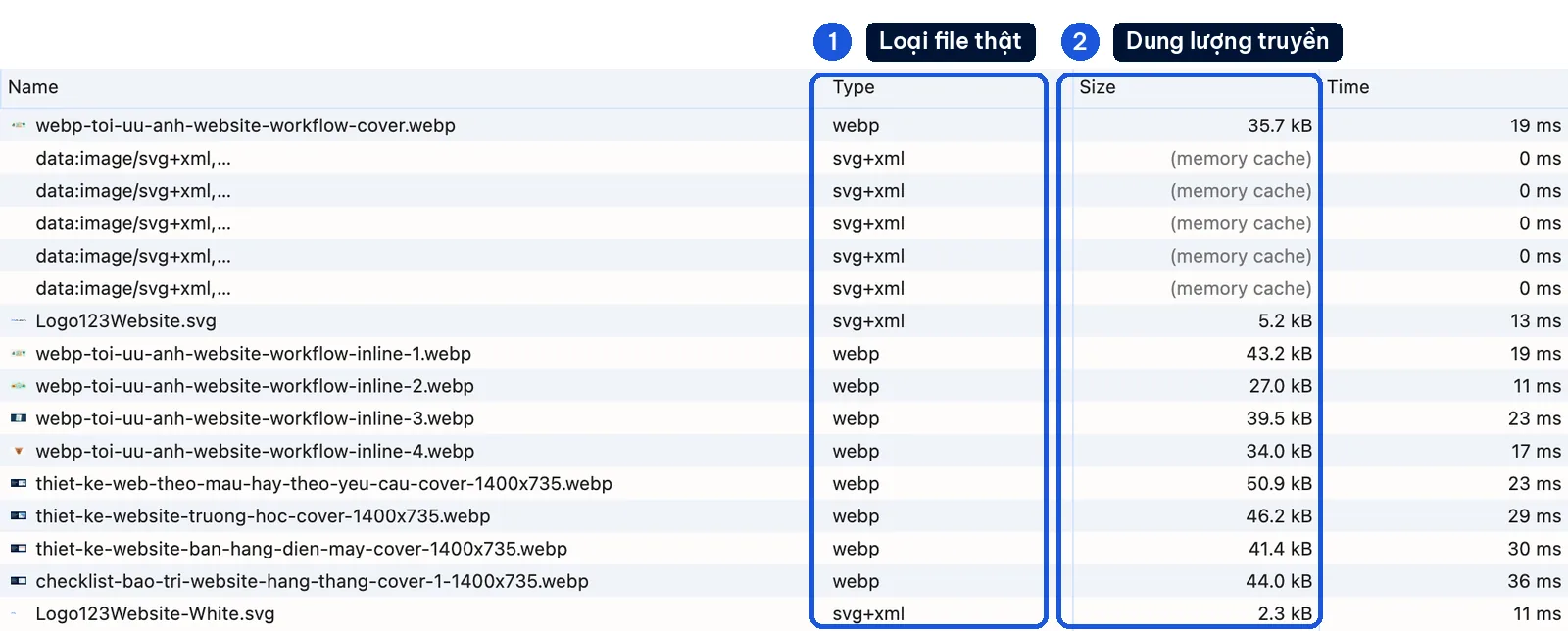Screen dimensions: 1568x631
Task: Click the 2.3 kB size value
Action: pyautogui.click(x=1285, y=613)
